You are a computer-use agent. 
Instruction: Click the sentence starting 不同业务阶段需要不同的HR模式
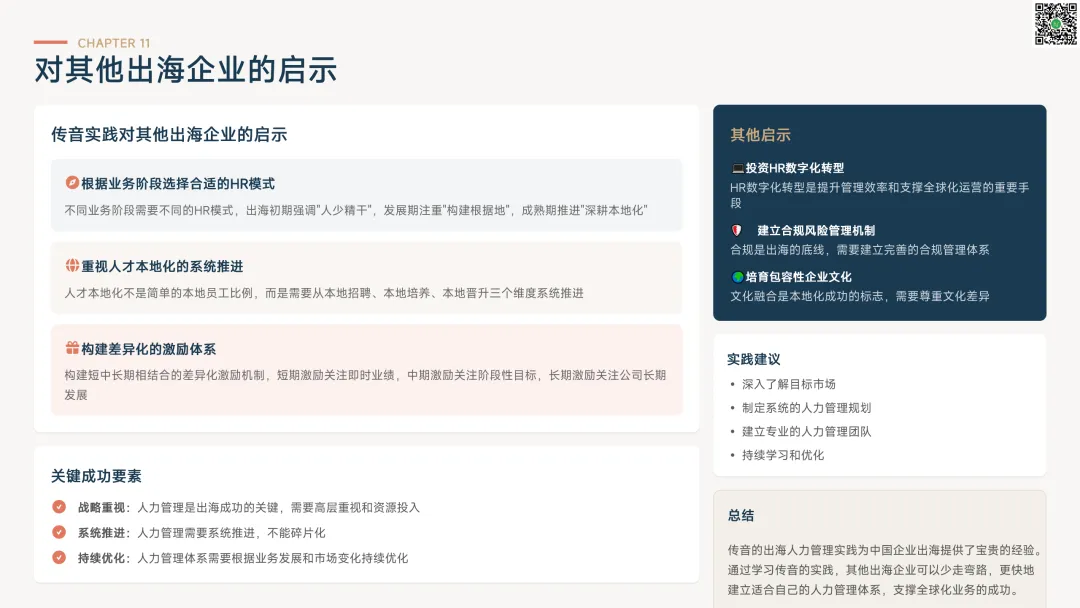click(356, 210)
